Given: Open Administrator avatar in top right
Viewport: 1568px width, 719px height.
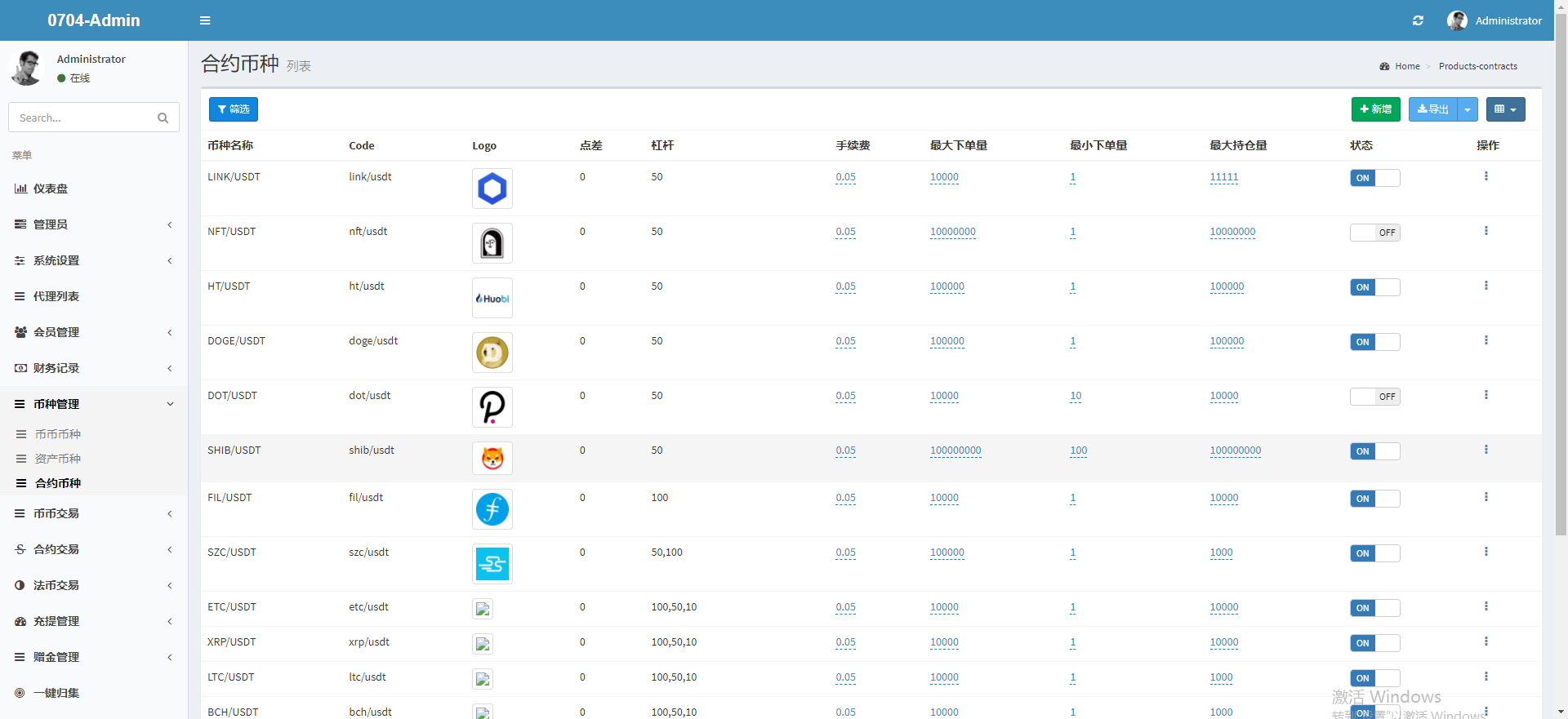Looking at the screenshot, I should coord(1457,20).
